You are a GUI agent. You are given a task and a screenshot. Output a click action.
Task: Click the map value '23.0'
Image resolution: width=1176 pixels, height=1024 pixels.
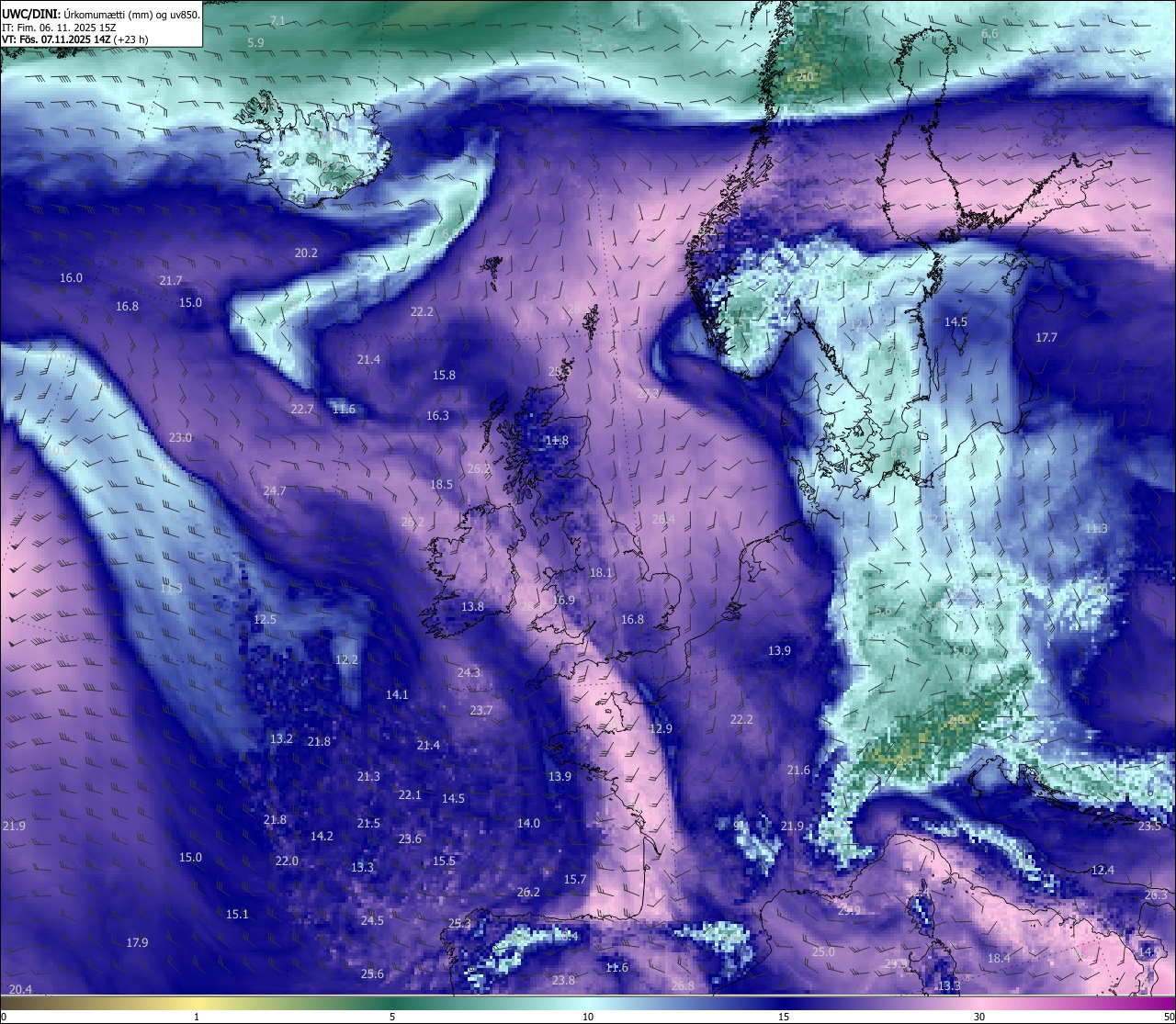(x=180, y=437)
